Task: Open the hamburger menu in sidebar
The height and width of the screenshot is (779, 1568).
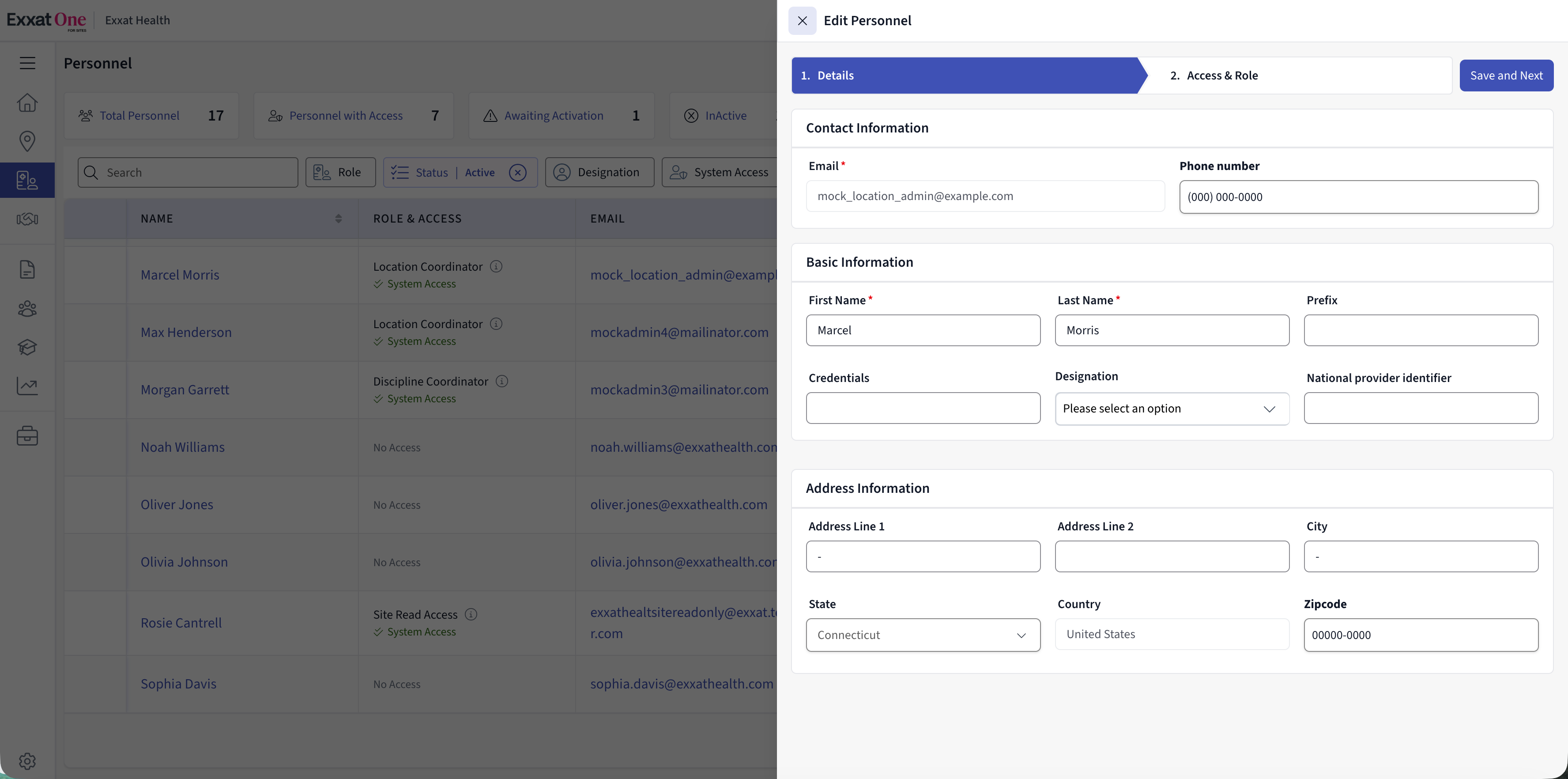Action: point(27,63)
